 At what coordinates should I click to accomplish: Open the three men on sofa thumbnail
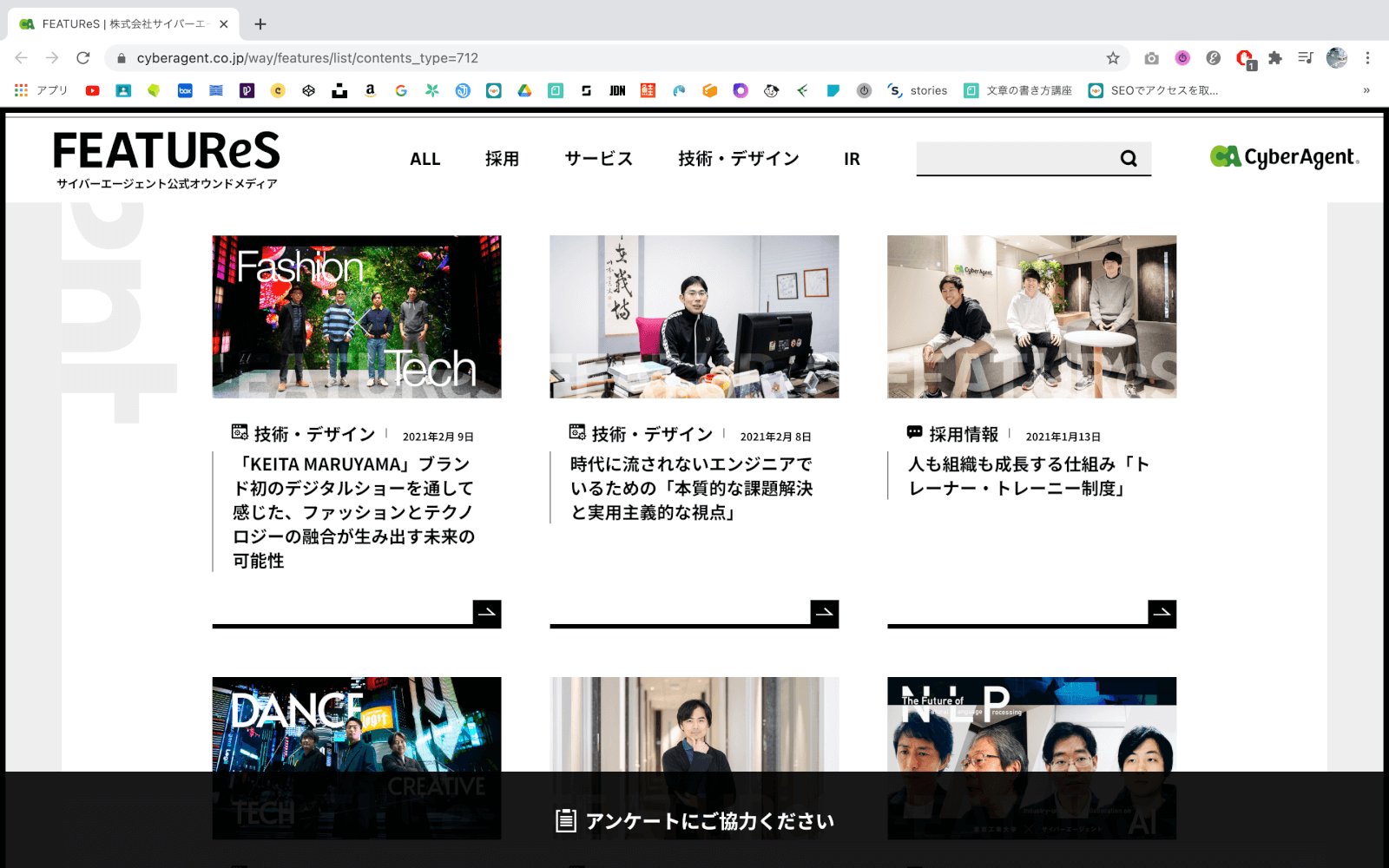(1032, 317)
